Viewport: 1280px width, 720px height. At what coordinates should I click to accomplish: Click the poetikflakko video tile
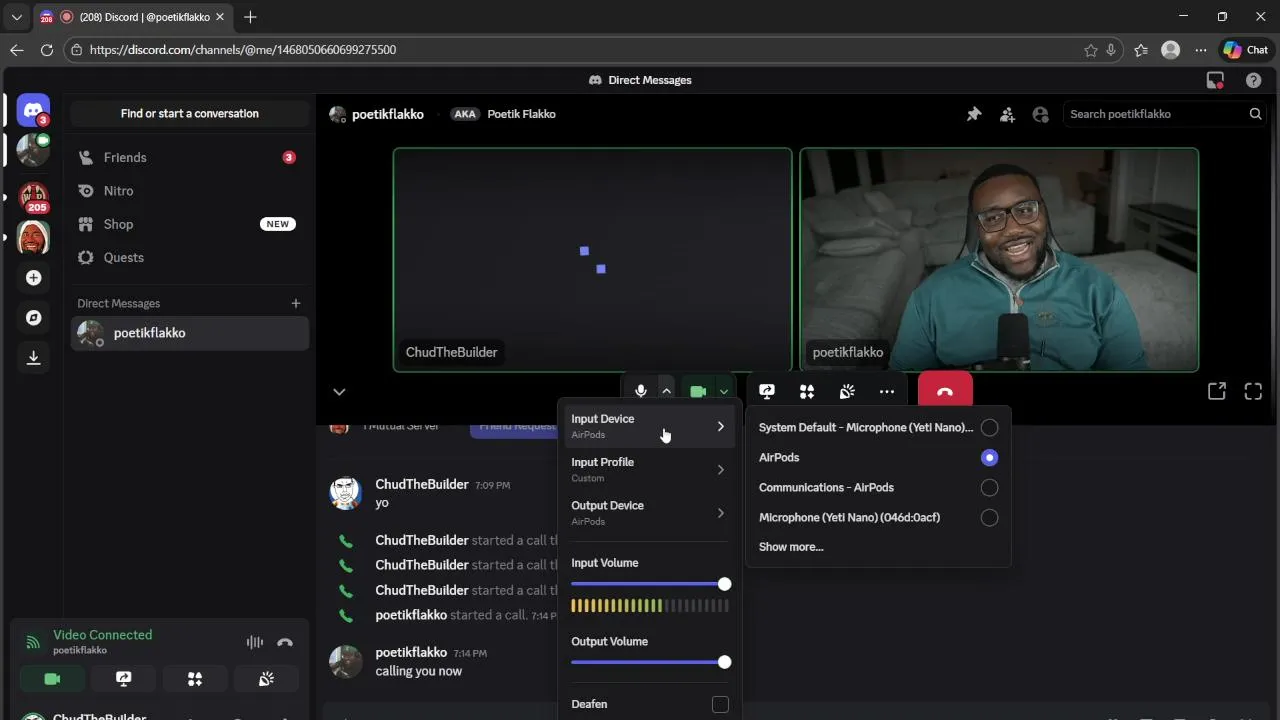pyautogui.click(x=999, y=260)
